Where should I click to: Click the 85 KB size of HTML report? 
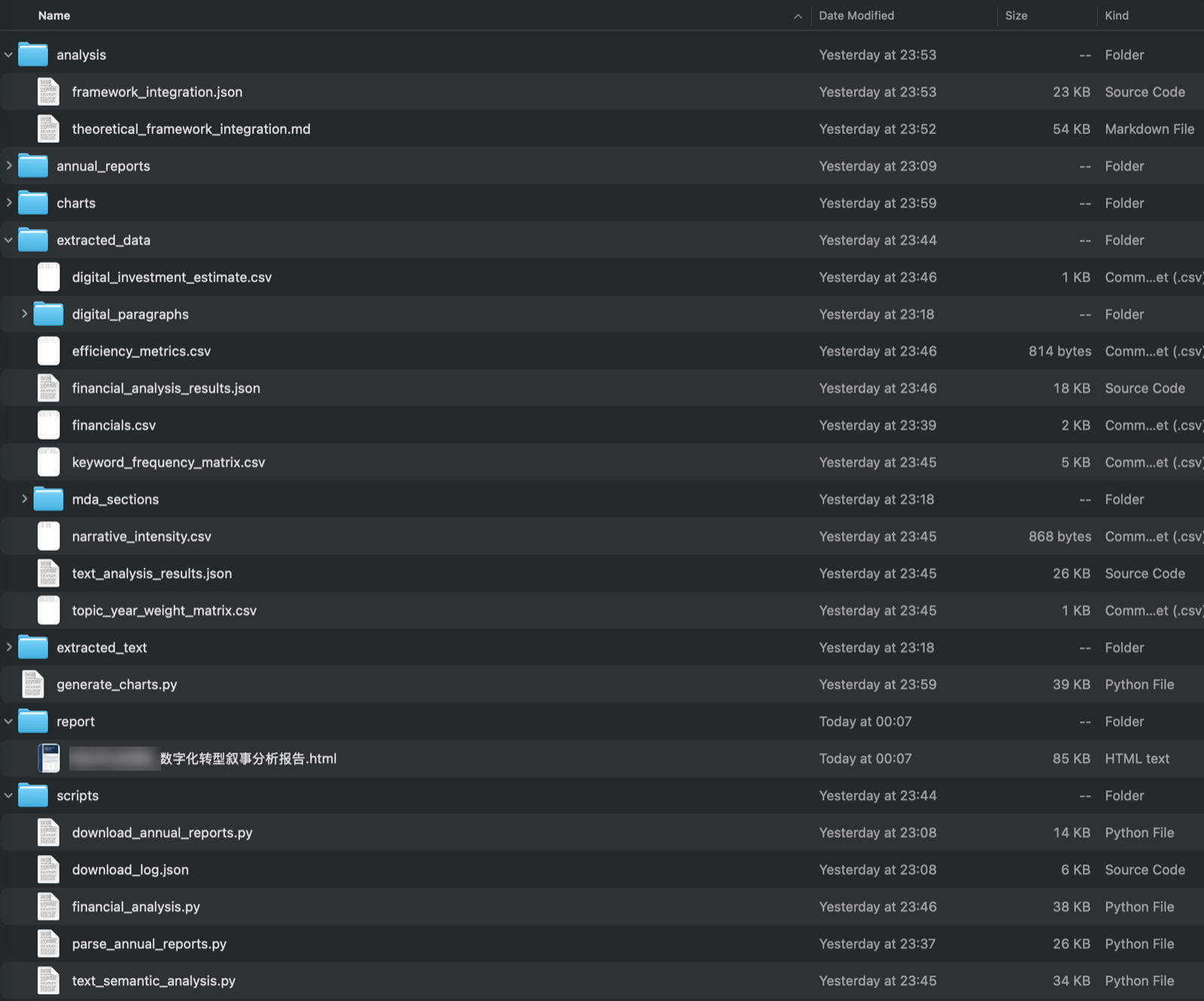point(1071,759)
